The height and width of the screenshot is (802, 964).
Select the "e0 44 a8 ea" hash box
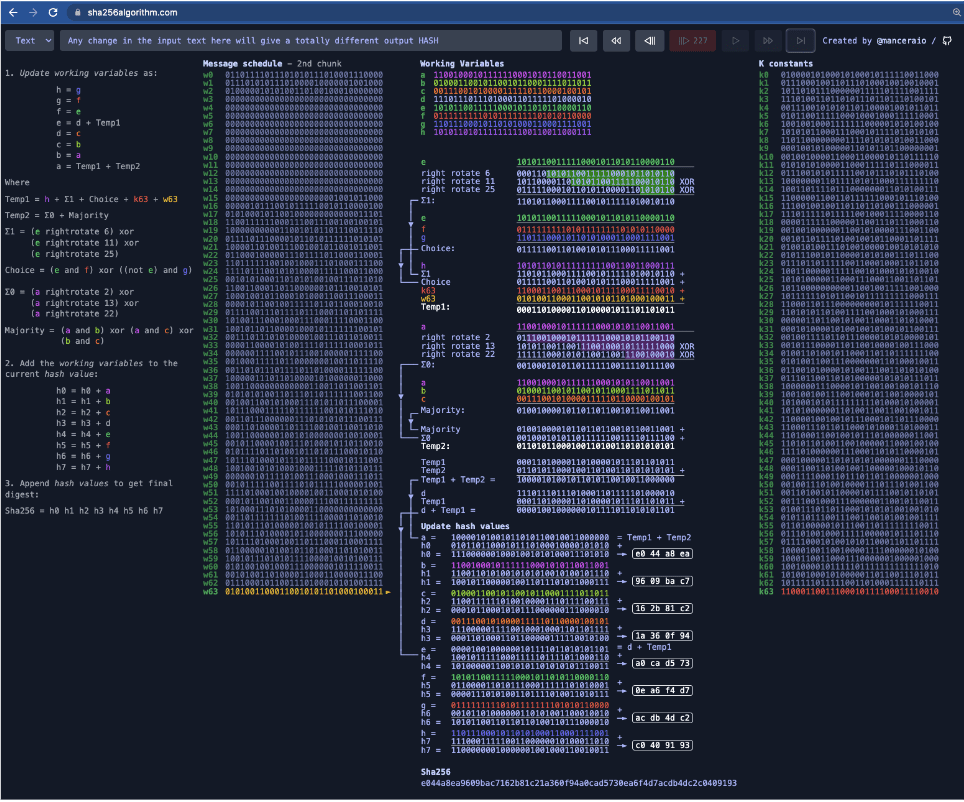click(662, 554)
